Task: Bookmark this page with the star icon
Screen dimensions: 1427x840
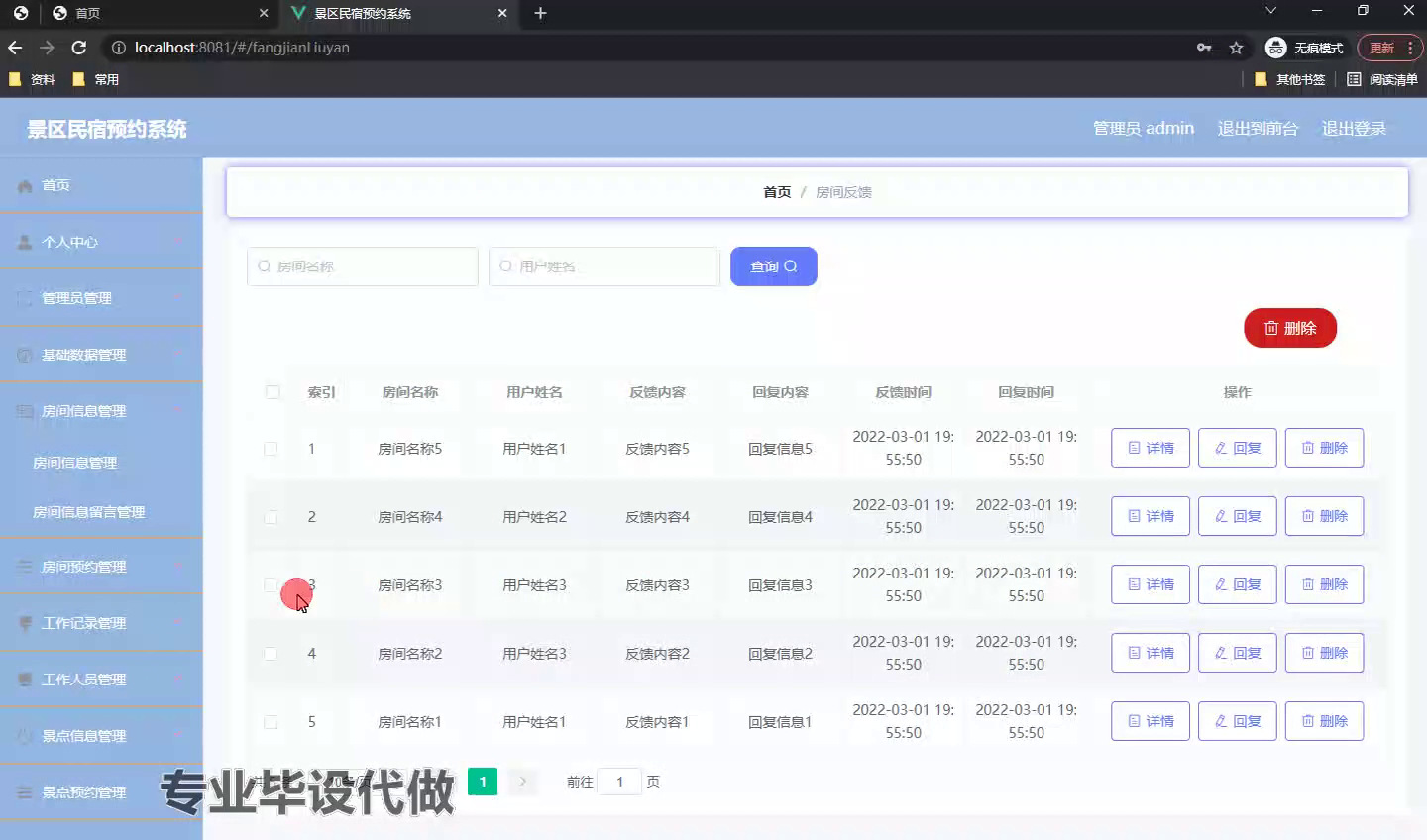Action: [1236, 48]
